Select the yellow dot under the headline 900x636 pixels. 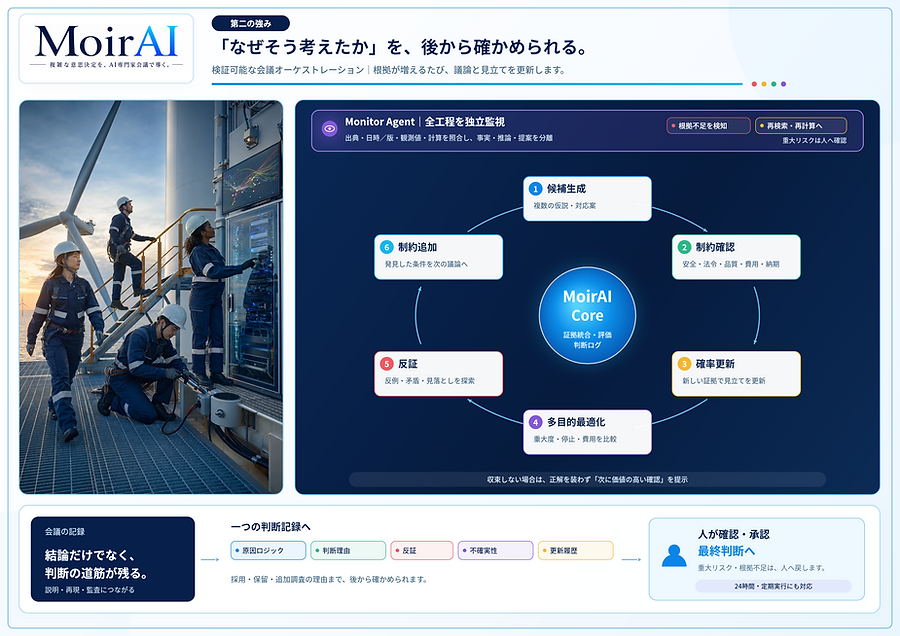(x=764, y=84)
